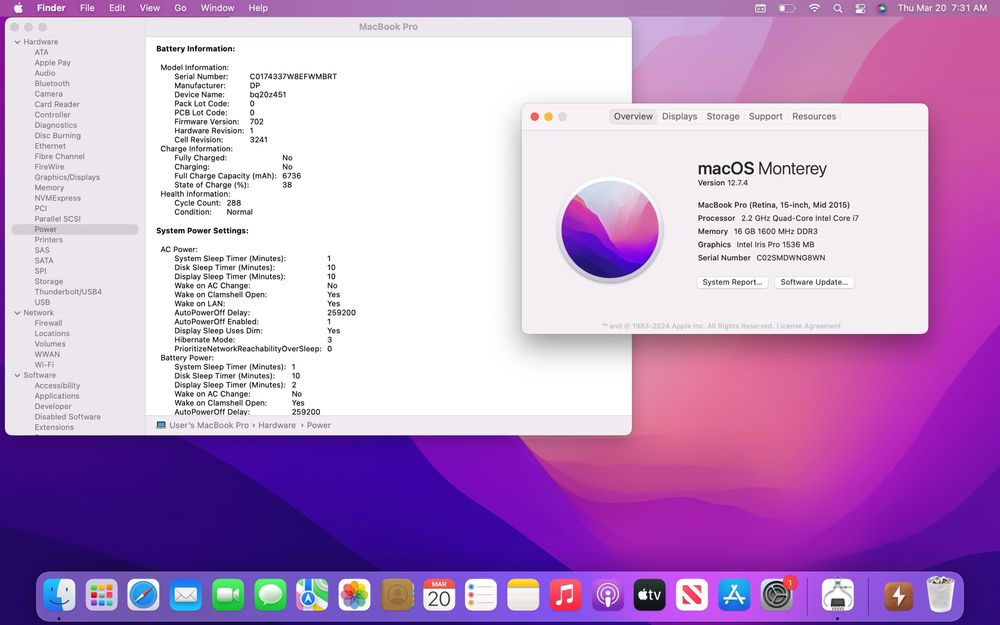Select Graphics/Displays in the sidebar

pos(67,177)
